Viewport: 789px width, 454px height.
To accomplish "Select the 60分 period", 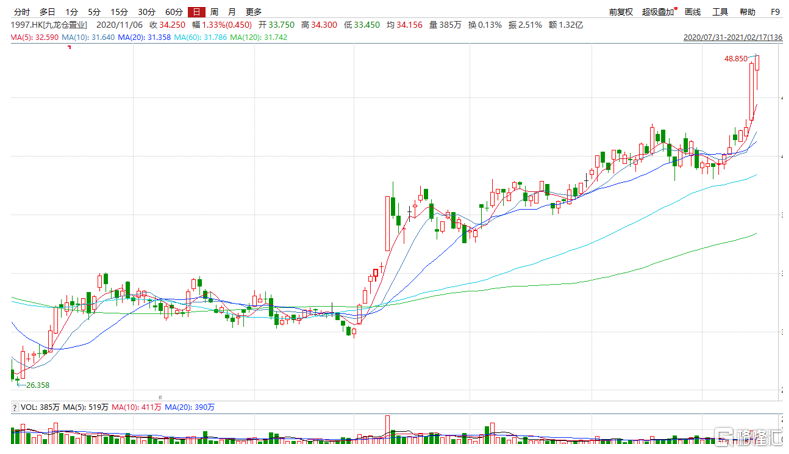I will pos(173,12).
